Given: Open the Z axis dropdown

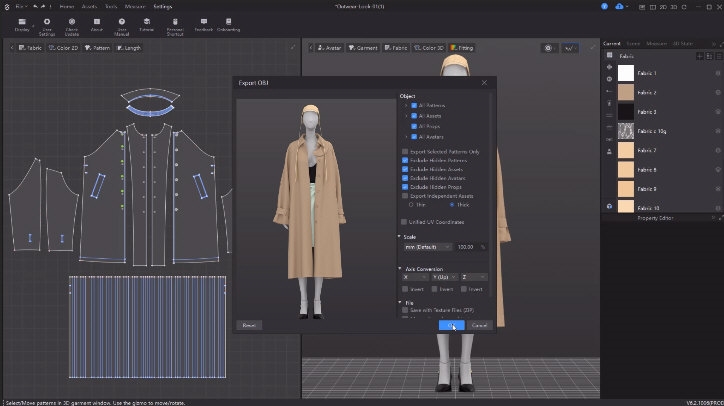Looking at the screenshot, I should point(473,277).
